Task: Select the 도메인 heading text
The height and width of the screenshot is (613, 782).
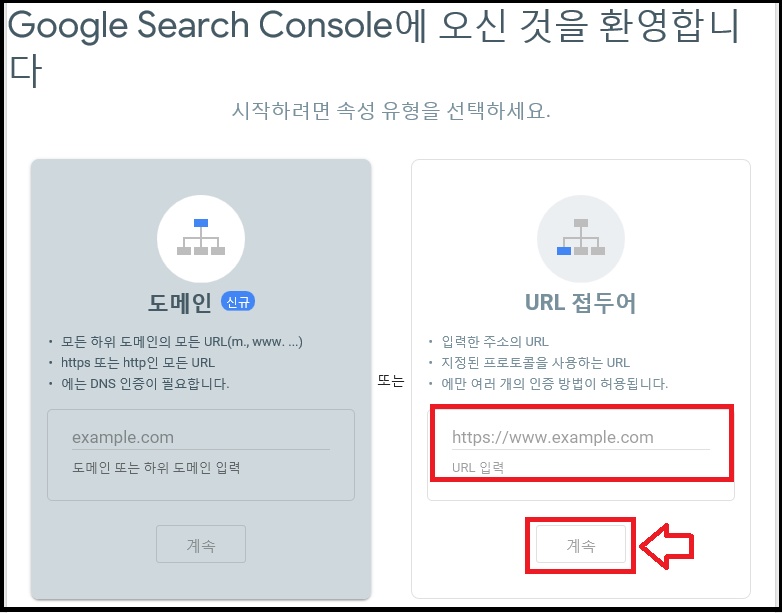Action: pos(180,302)
